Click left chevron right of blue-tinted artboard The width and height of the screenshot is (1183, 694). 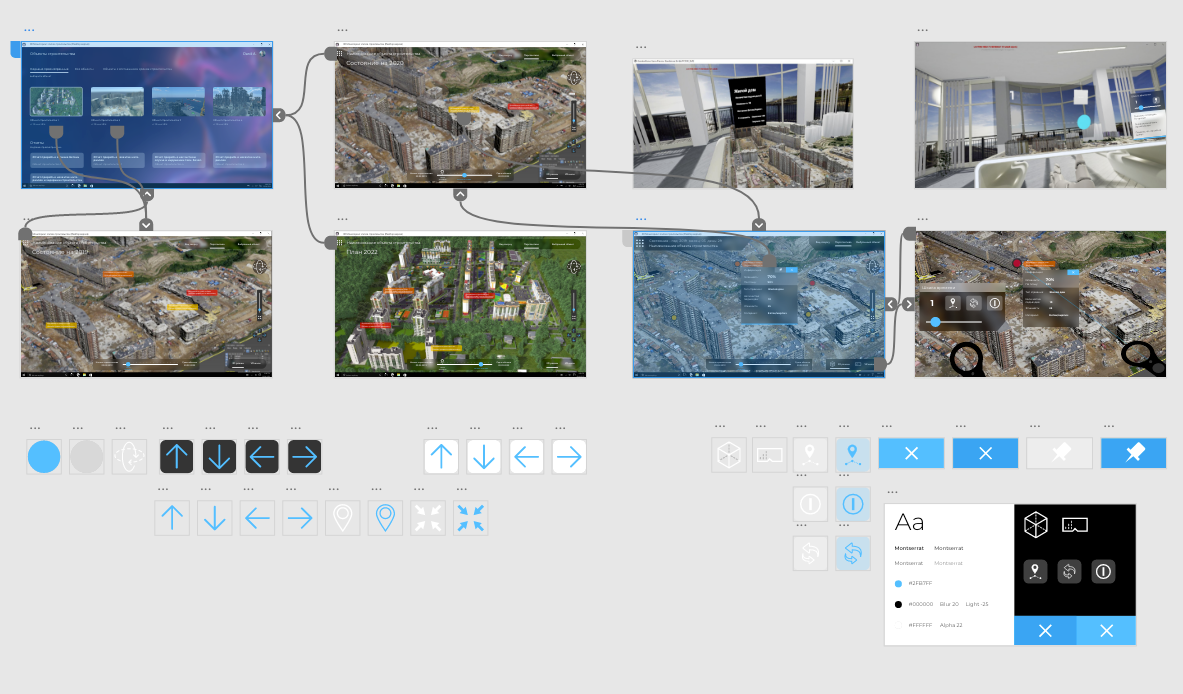coord(891,304)
